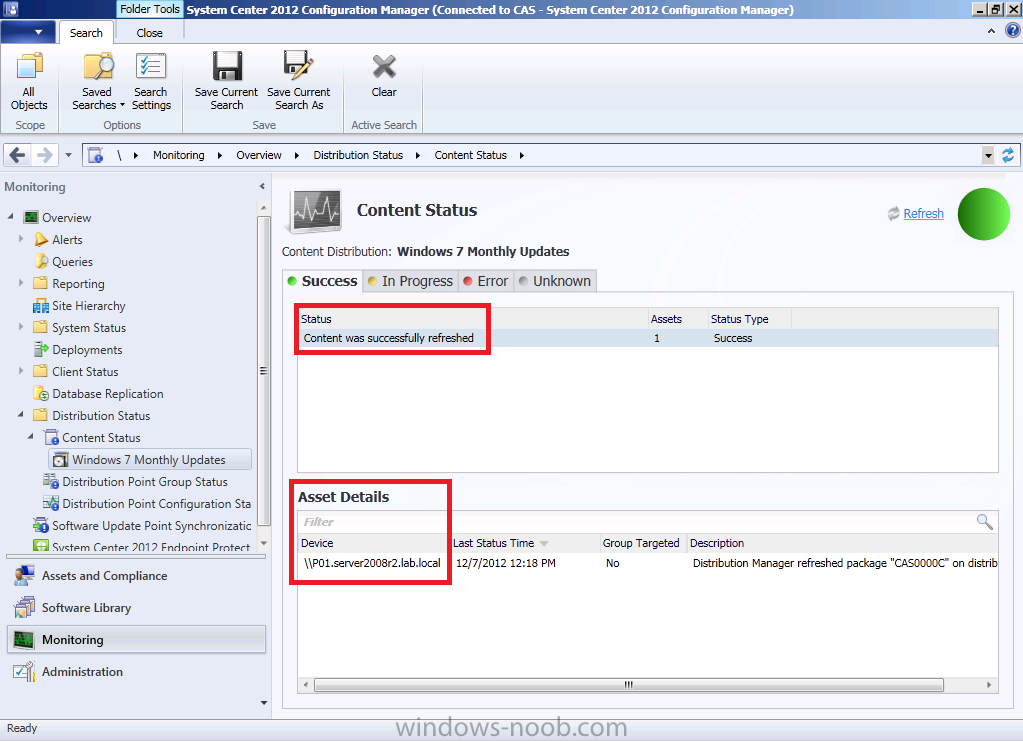Viewport: 1023px width, 742px height.
Task: Click Save Current Search icon
Action: click(226, 81)
